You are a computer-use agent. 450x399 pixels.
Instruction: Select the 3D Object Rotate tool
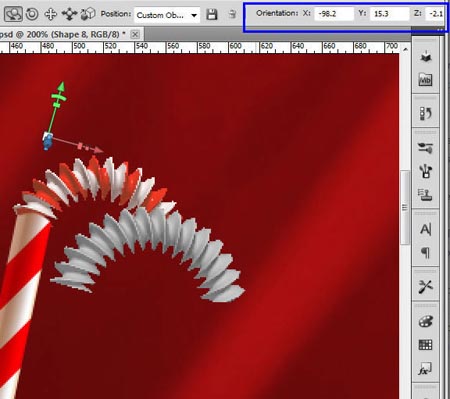[13, 14]
